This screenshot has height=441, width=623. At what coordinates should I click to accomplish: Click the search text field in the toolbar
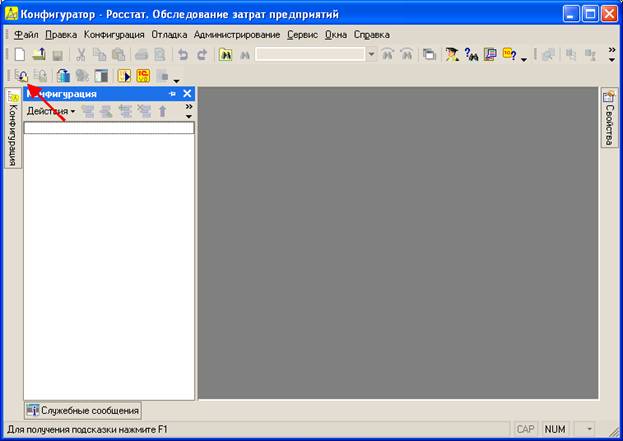point(310,54)
